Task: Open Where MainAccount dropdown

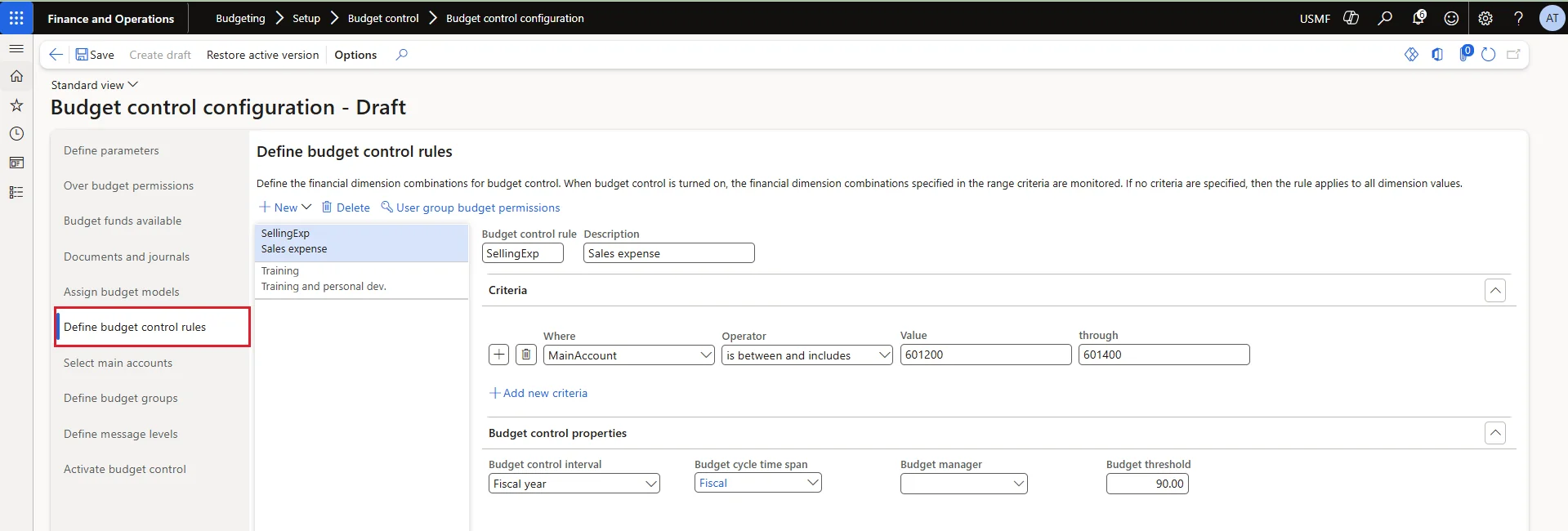Action: coord(629,355)
